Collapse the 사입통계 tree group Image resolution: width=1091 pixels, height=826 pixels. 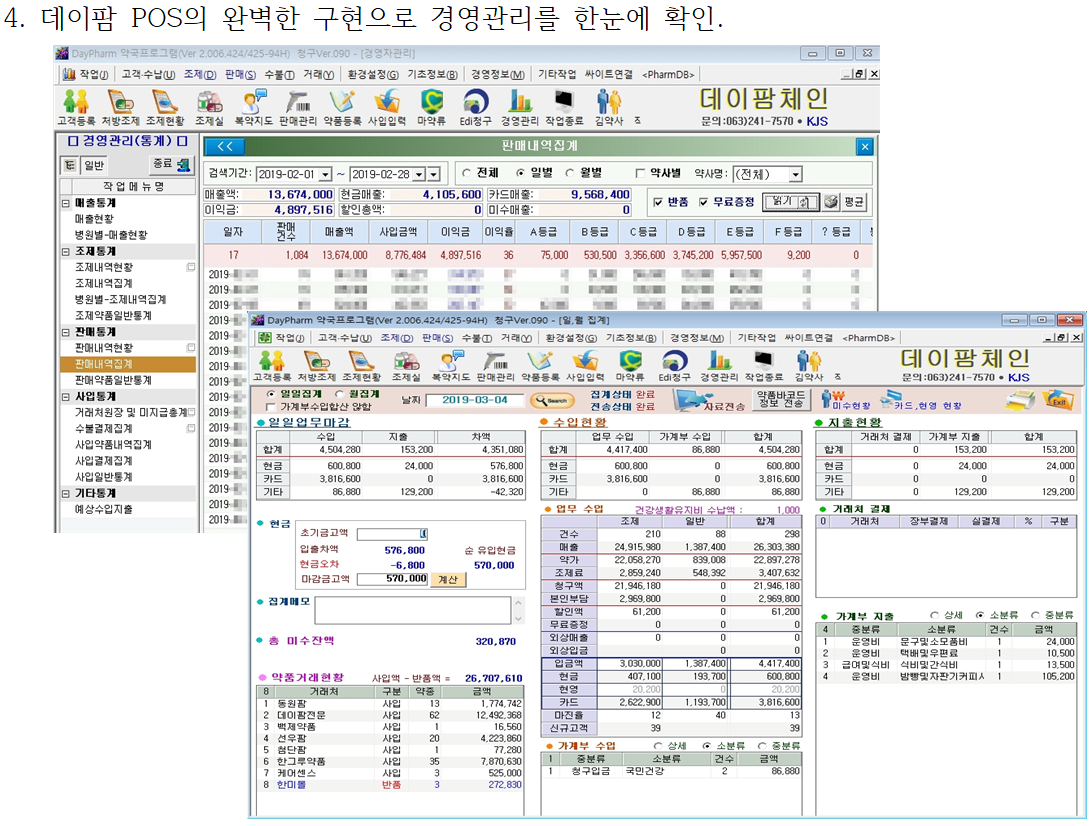pyautogui.click(x=66, y=396)
